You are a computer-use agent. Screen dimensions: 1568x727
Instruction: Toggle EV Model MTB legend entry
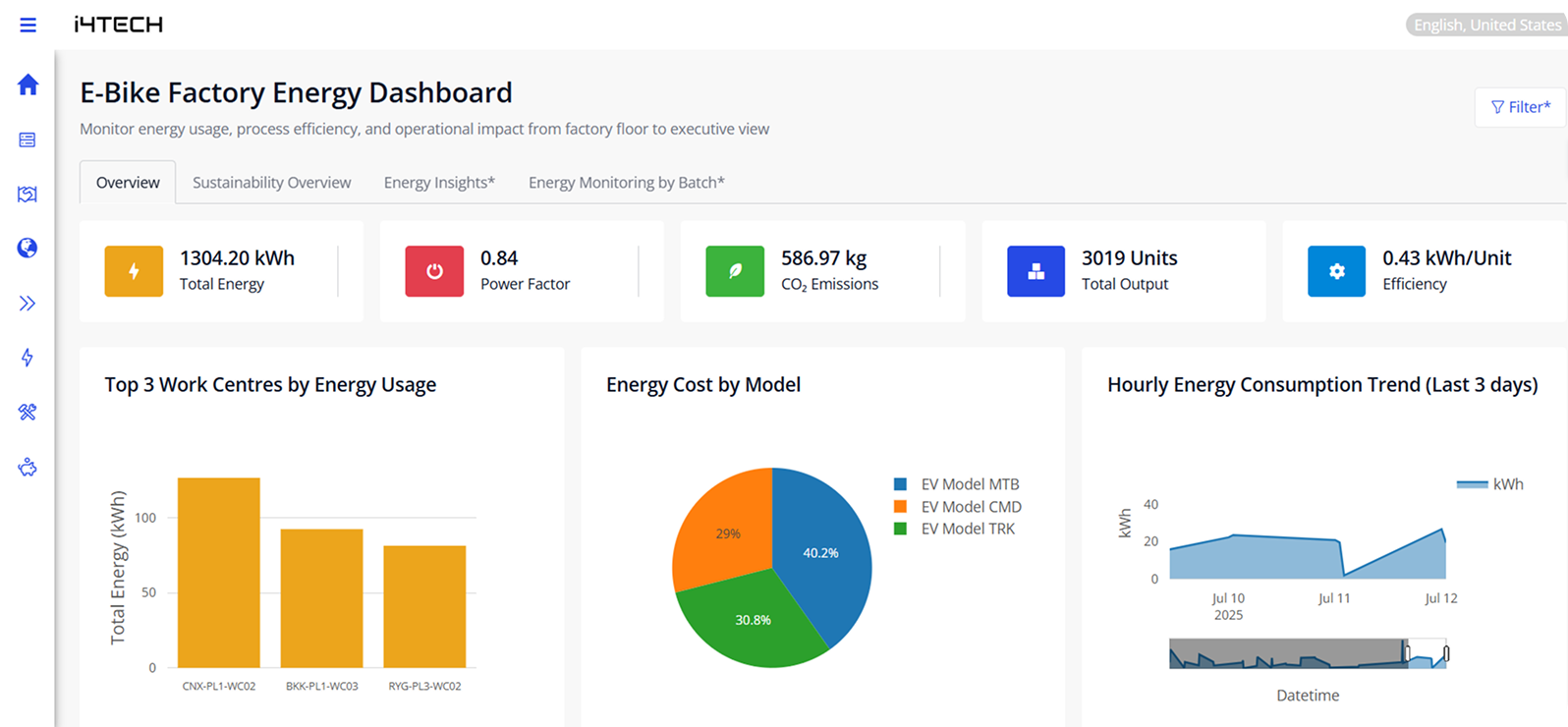pyautogui.click(x=969, y=484)
